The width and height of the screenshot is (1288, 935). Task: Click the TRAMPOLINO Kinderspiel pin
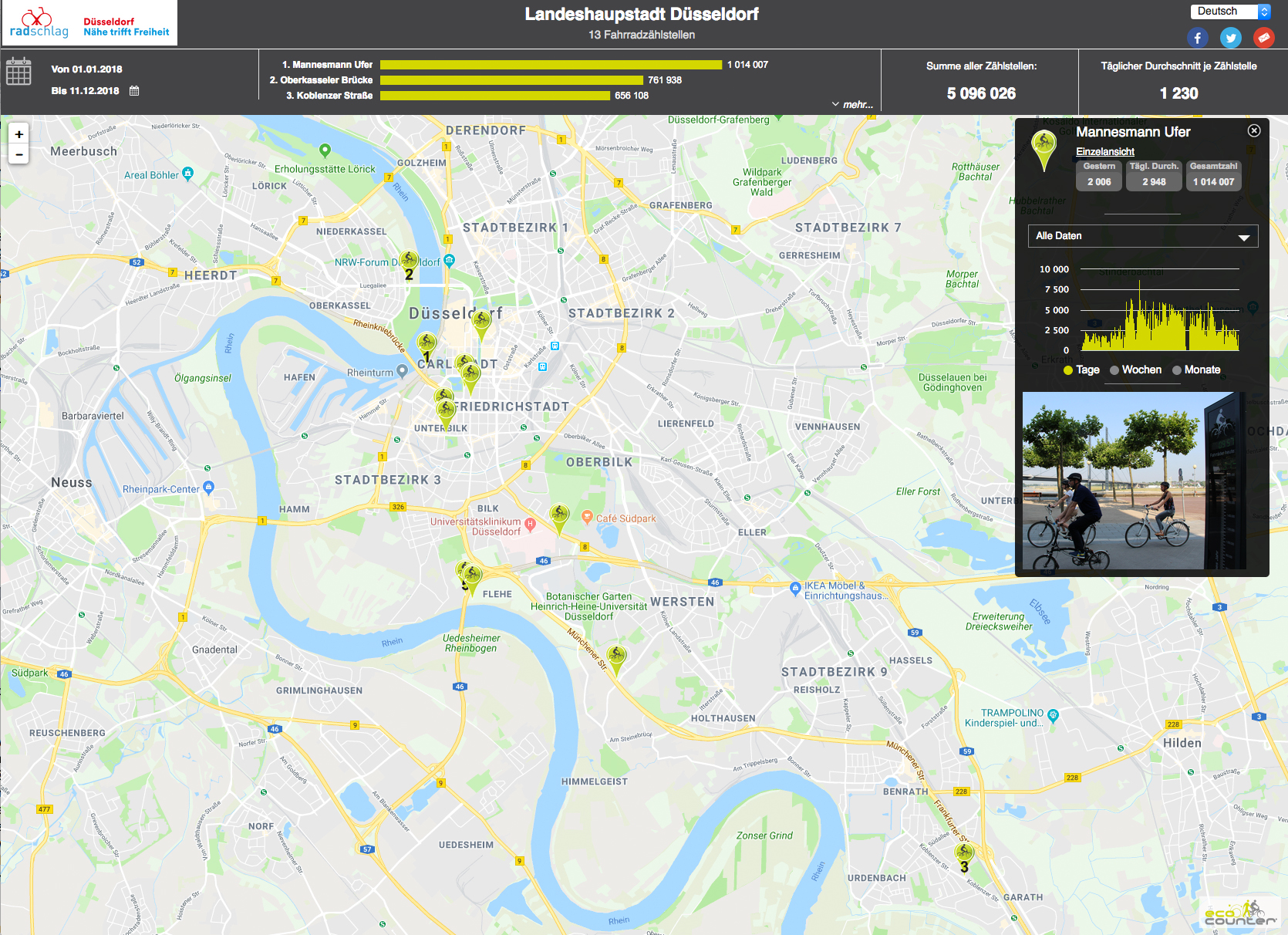(x=1053, y=715)
